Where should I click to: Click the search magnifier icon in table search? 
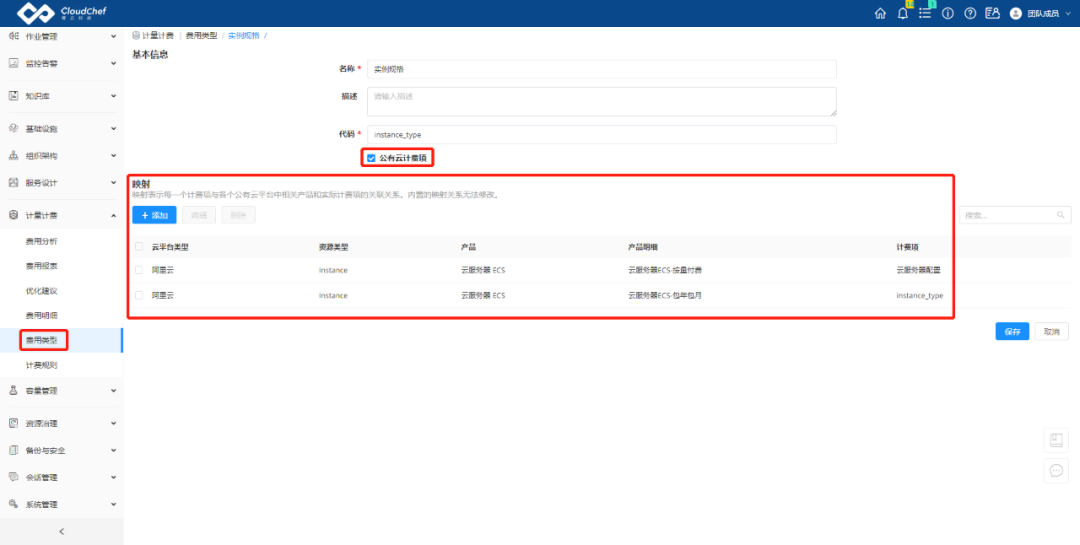click(x=1061, y=215)
